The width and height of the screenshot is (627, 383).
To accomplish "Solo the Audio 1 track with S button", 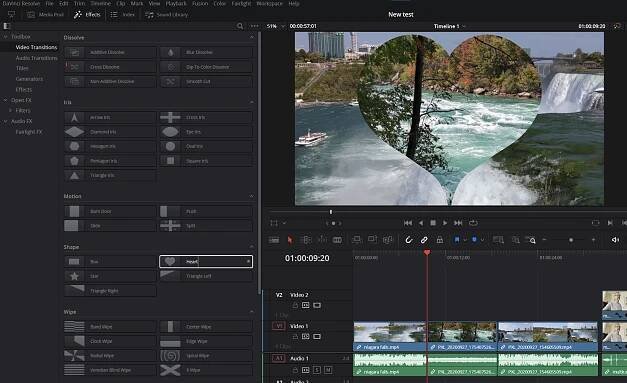I will pyautogui.click(x=317, y=370).
